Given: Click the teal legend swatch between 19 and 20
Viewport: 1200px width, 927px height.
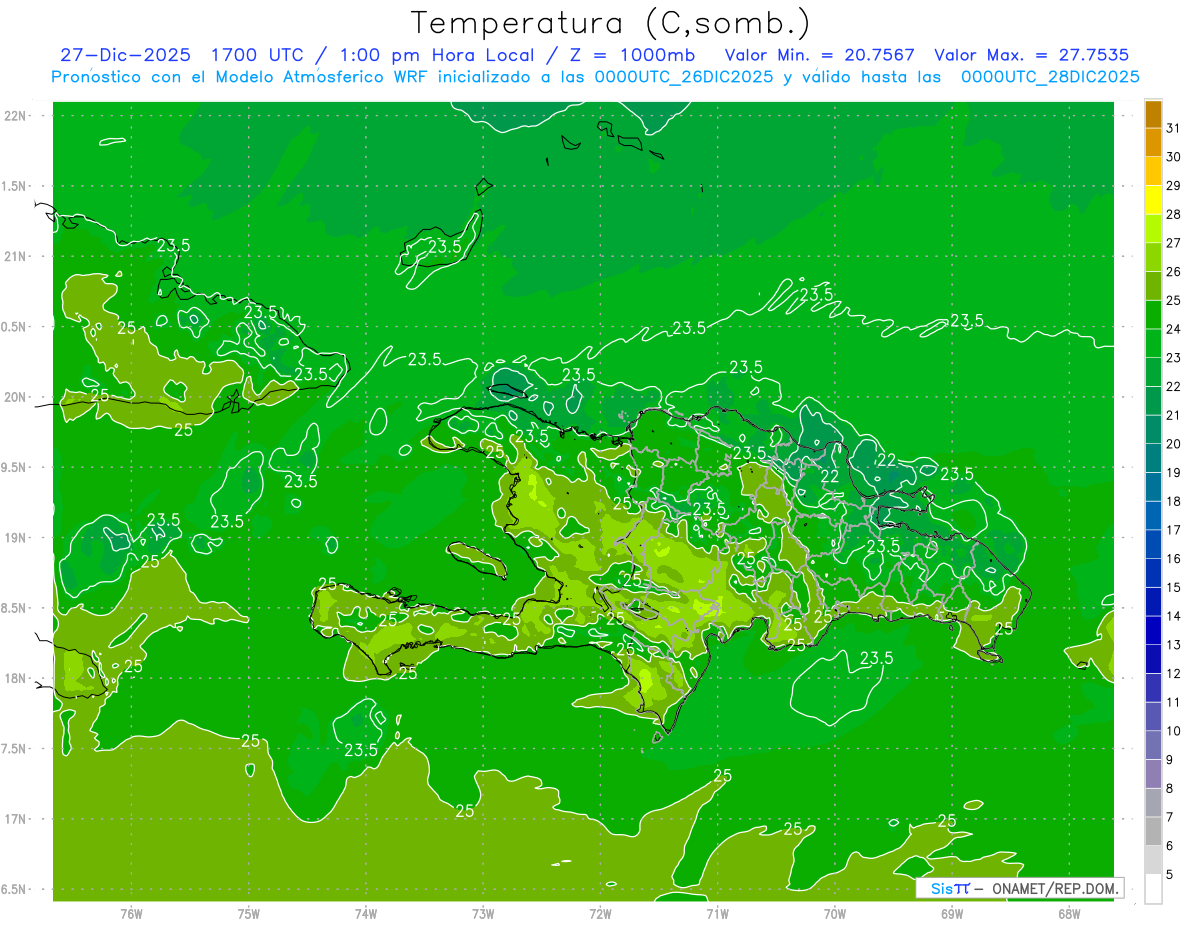Looking at the screenshot, I should (x=1153, y=458).
